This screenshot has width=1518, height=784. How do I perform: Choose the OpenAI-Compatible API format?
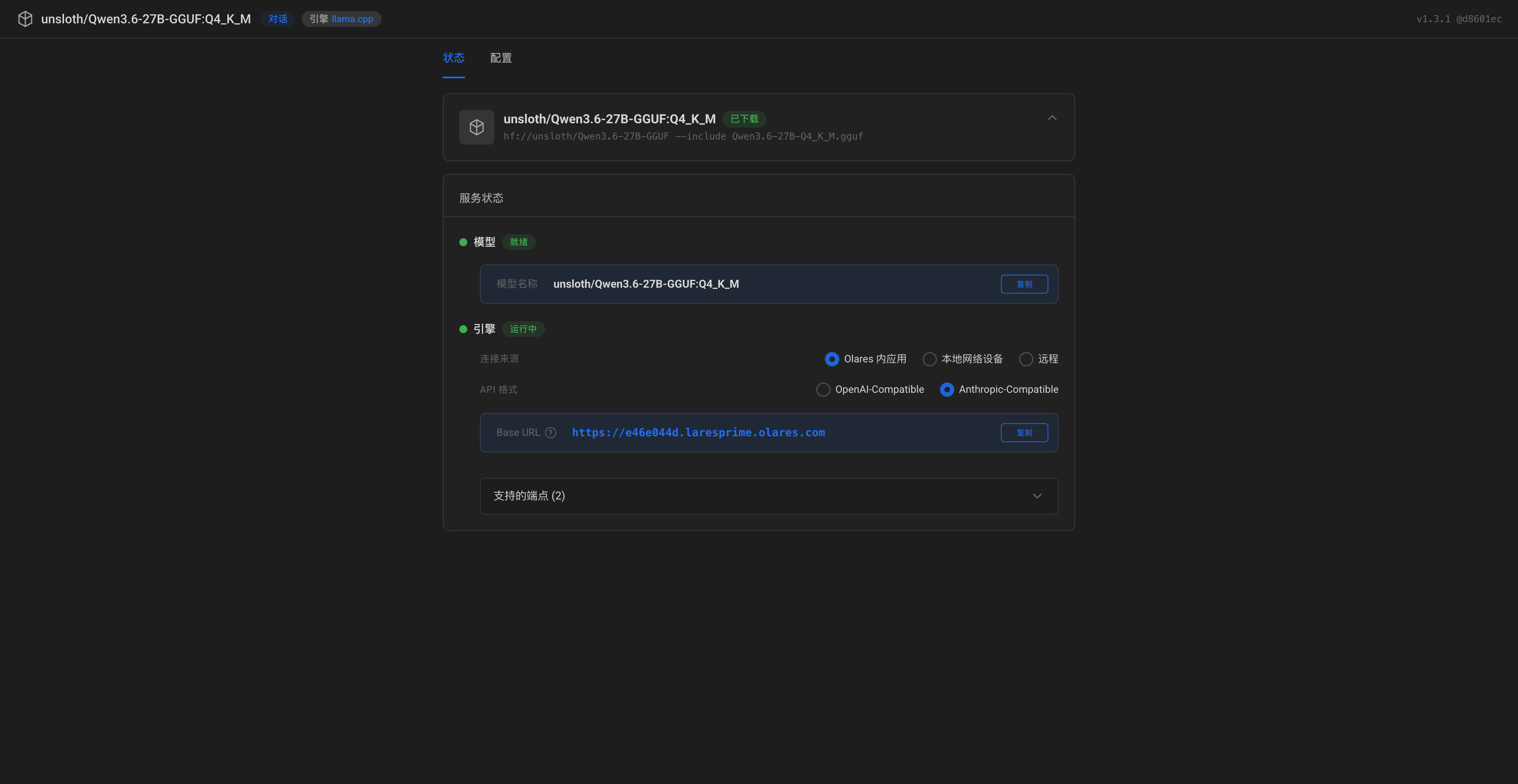(x=870, y=389)
